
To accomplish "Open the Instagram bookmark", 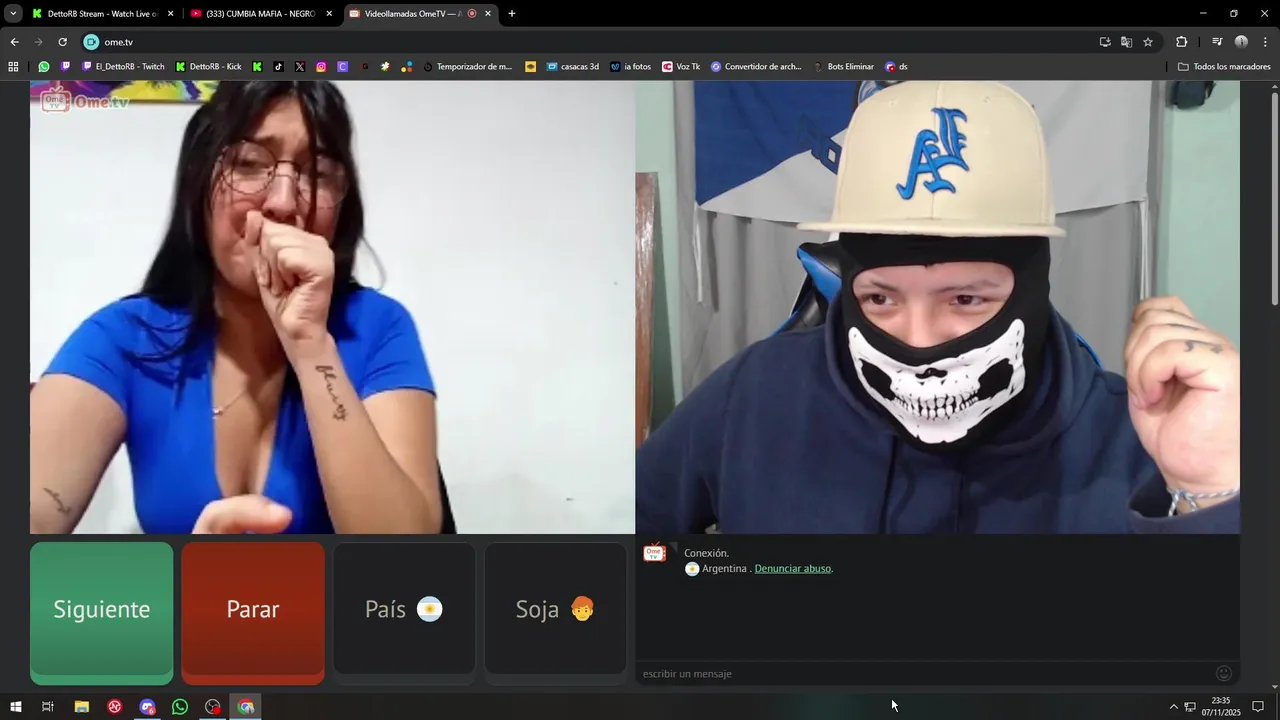I will click(321, 67).
